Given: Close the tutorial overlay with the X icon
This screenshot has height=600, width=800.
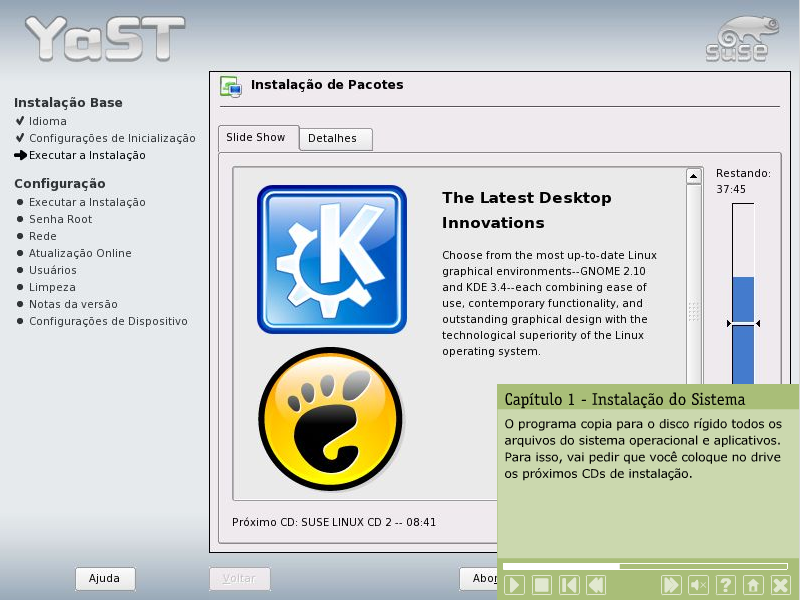Looking at the screenshot, I should click(x=780, y=585).
